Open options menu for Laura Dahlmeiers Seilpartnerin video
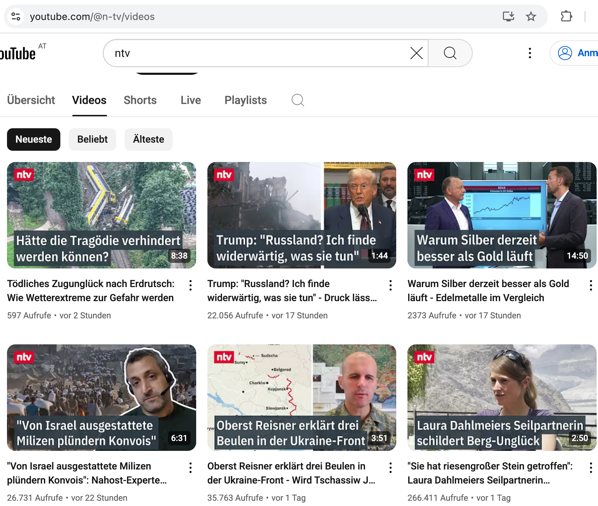This screenshot has width=598, height=506. (591, 468)
